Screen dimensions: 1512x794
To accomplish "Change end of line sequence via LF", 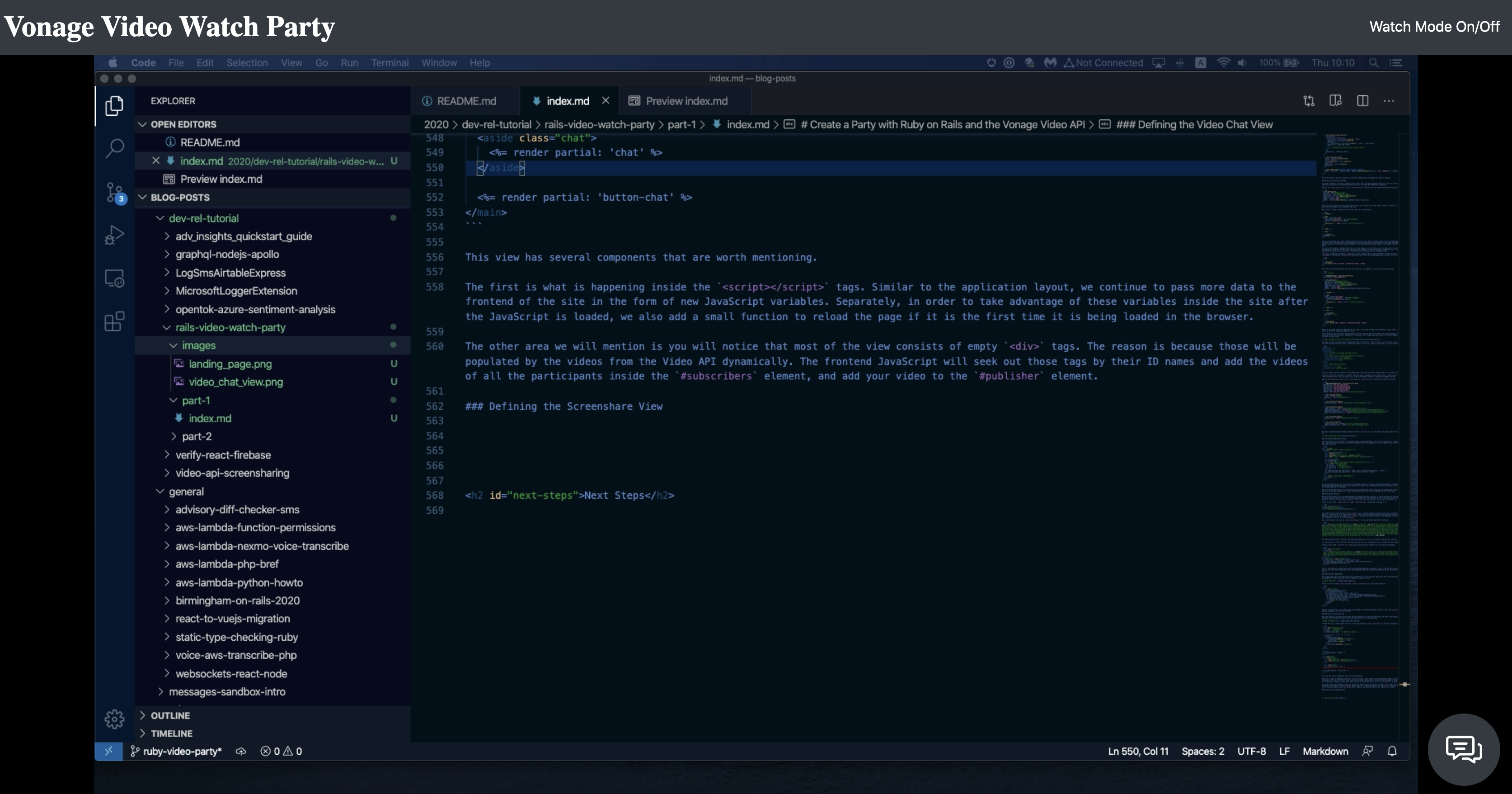I will tap(1284, 751).
